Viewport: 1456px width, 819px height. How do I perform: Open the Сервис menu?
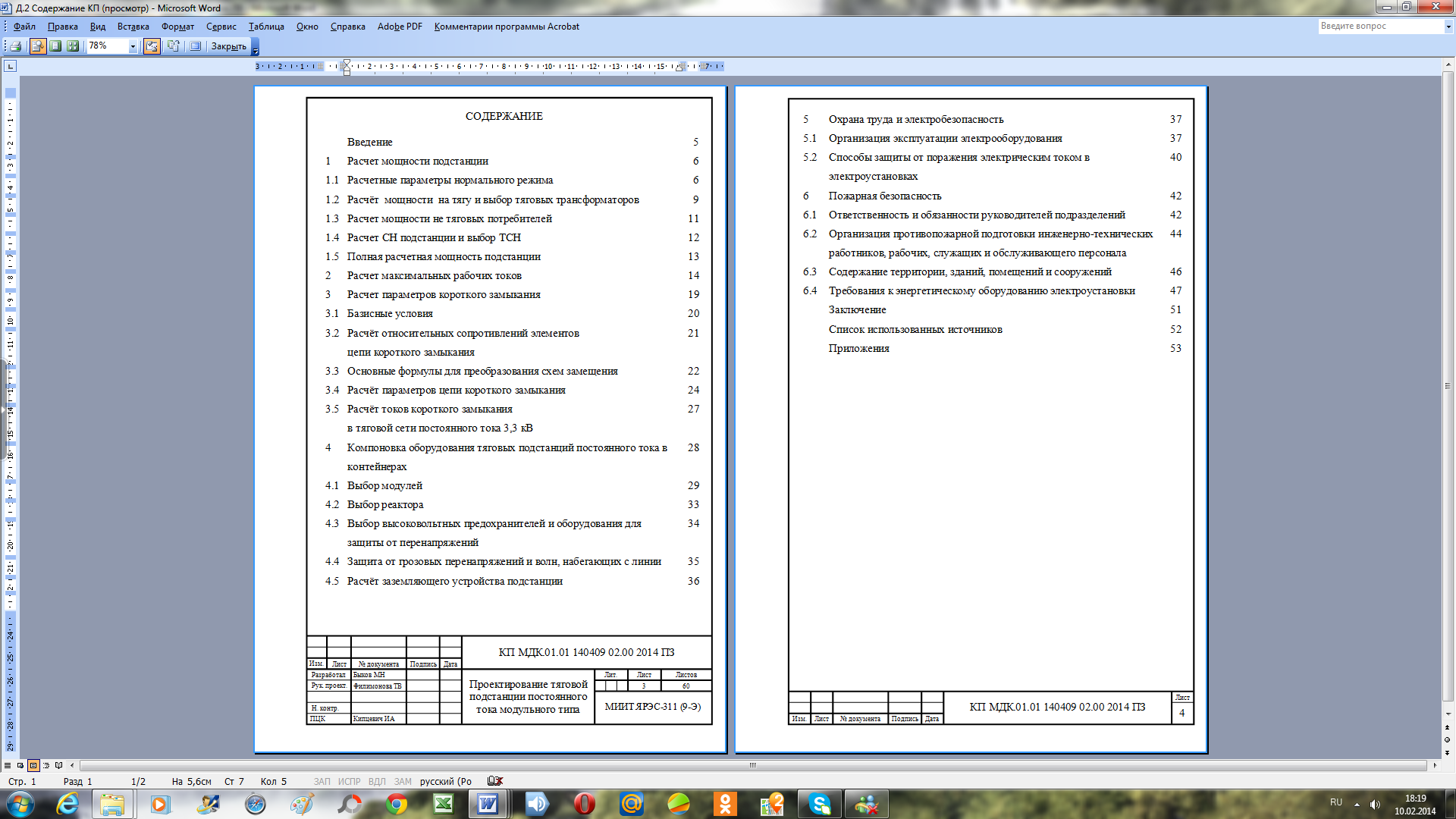click(x=221, y=27)
